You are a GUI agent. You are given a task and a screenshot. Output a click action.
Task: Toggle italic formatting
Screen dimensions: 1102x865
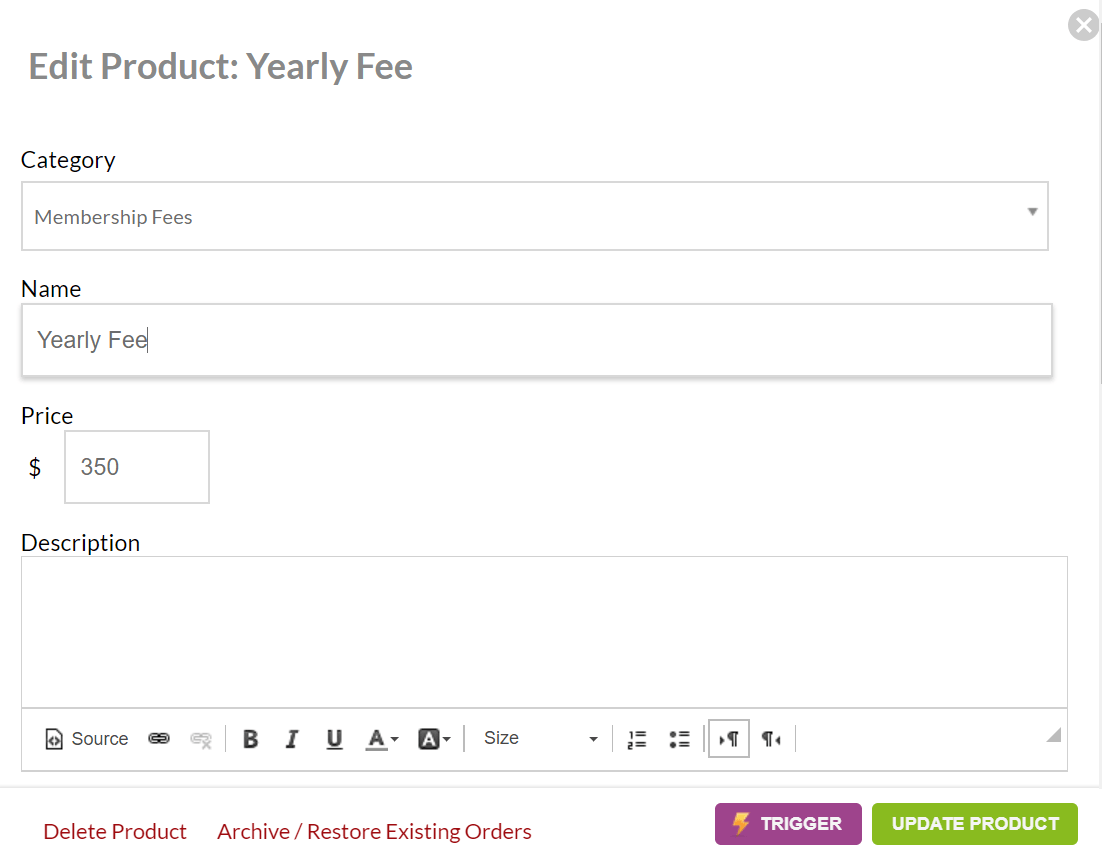(292, 739)
